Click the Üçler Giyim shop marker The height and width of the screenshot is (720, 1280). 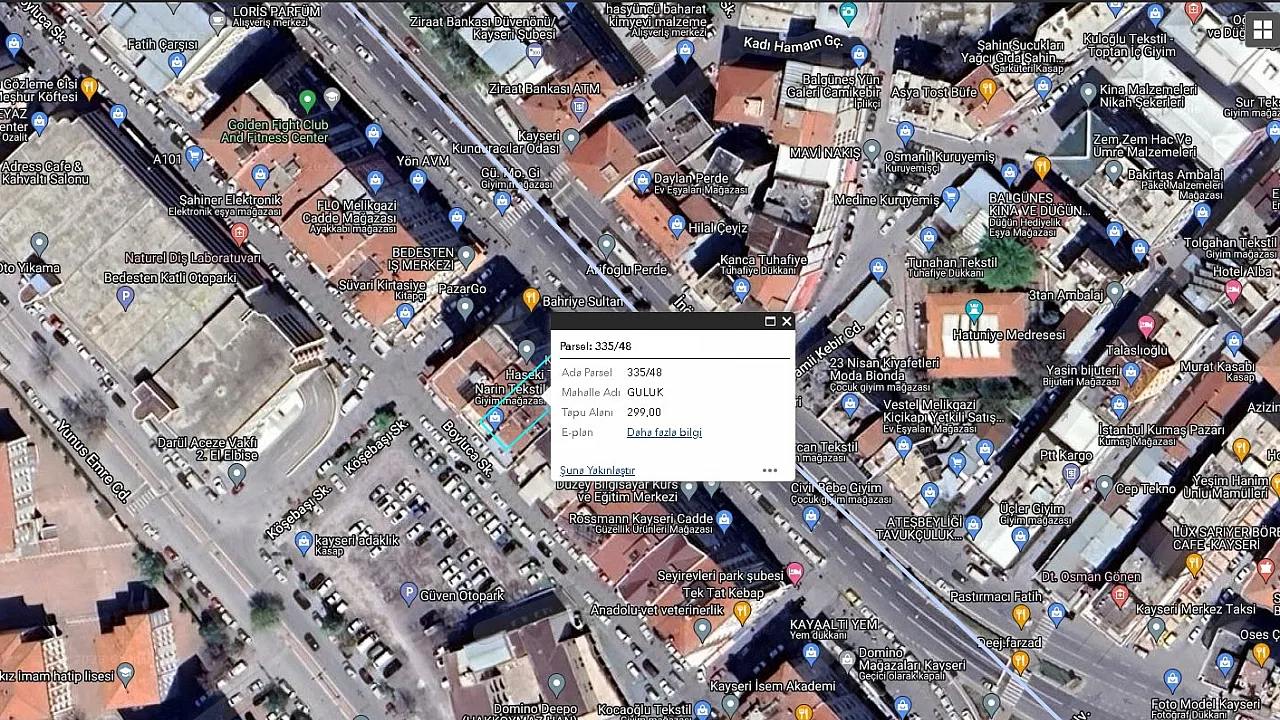(x=1020, y=536)
